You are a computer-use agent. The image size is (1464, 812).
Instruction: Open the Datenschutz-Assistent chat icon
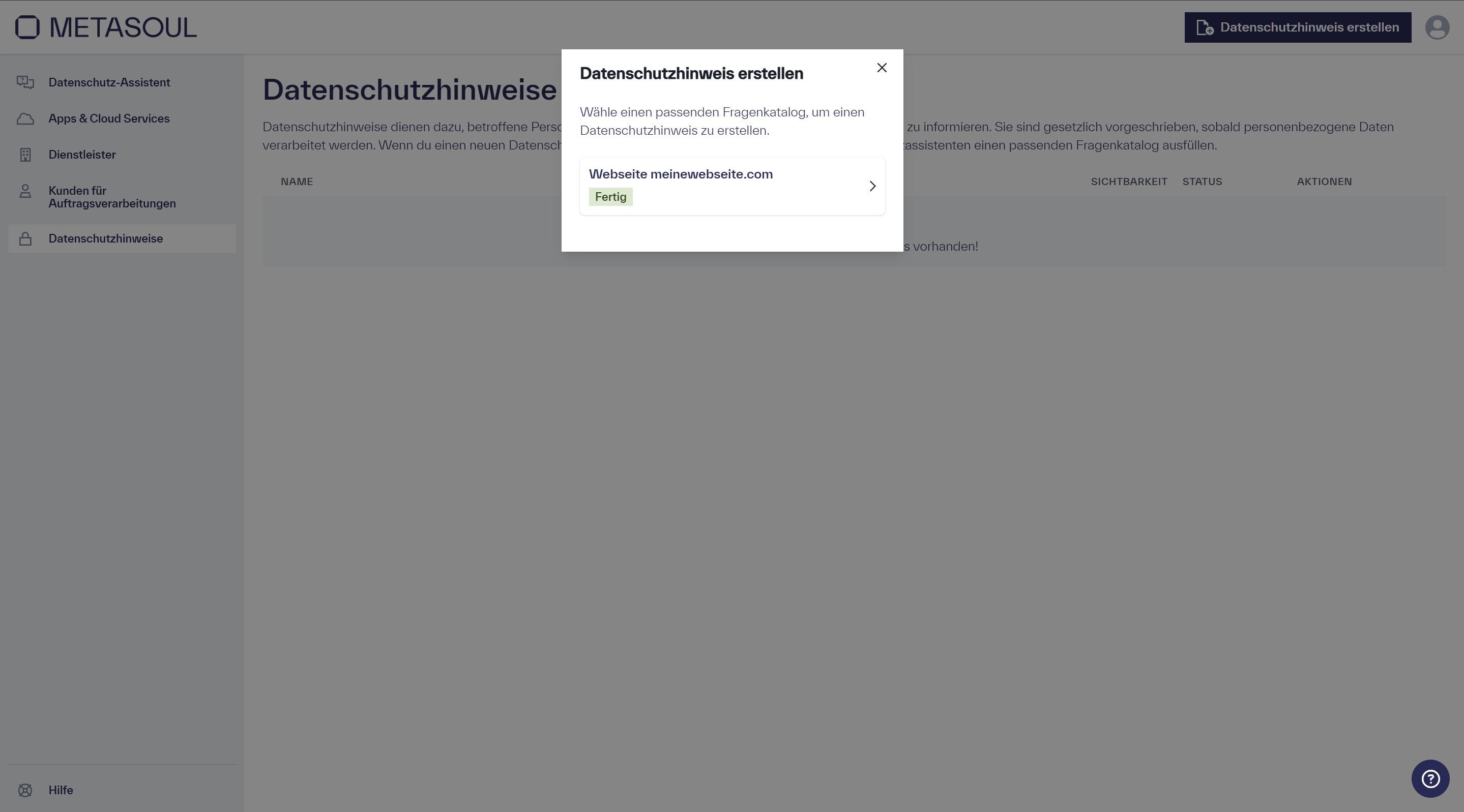25,82
